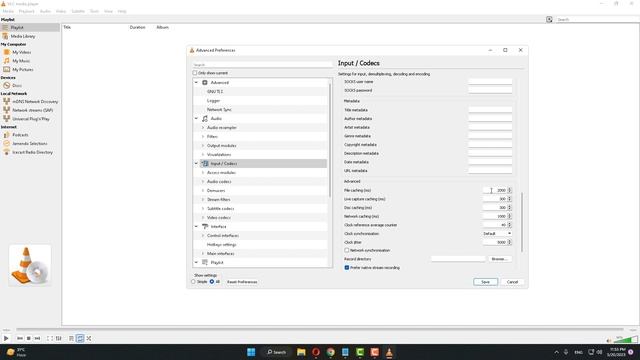The height and width of the screenshot is (360, 640).
Task: Open the Playback menu
Action: coord(27,11)
